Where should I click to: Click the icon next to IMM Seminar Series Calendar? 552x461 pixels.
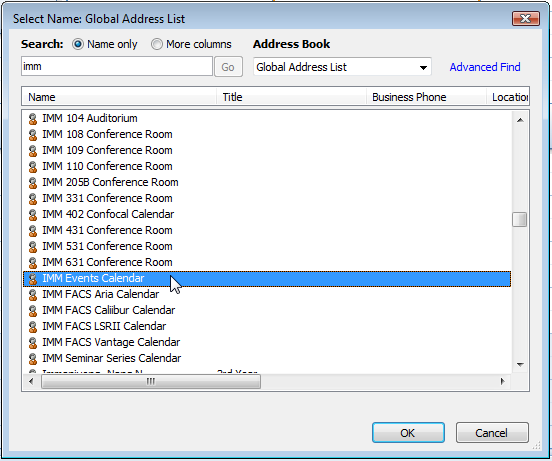pos(33,359)
